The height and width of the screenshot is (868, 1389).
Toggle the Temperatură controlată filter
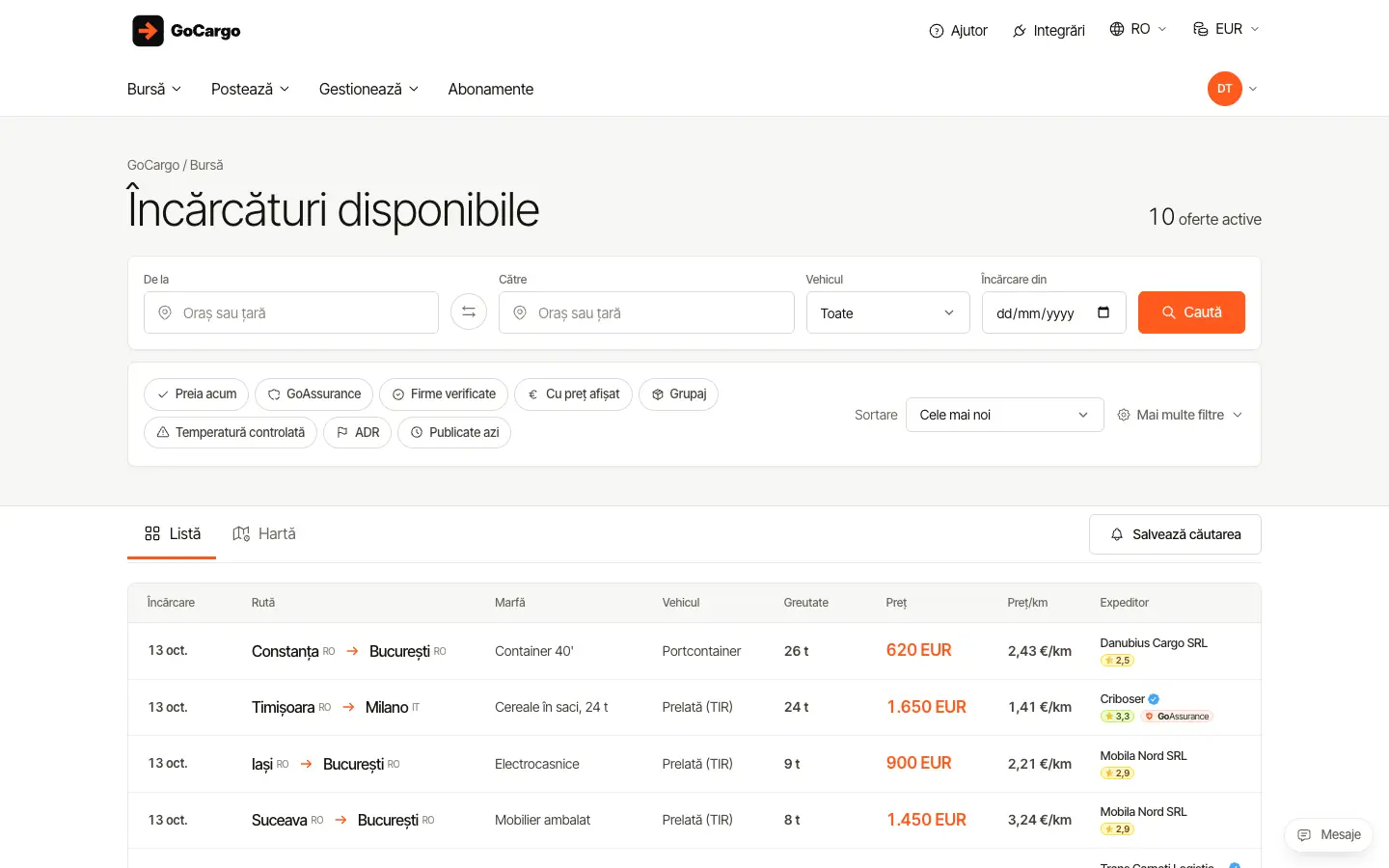[x=231, y=432]
